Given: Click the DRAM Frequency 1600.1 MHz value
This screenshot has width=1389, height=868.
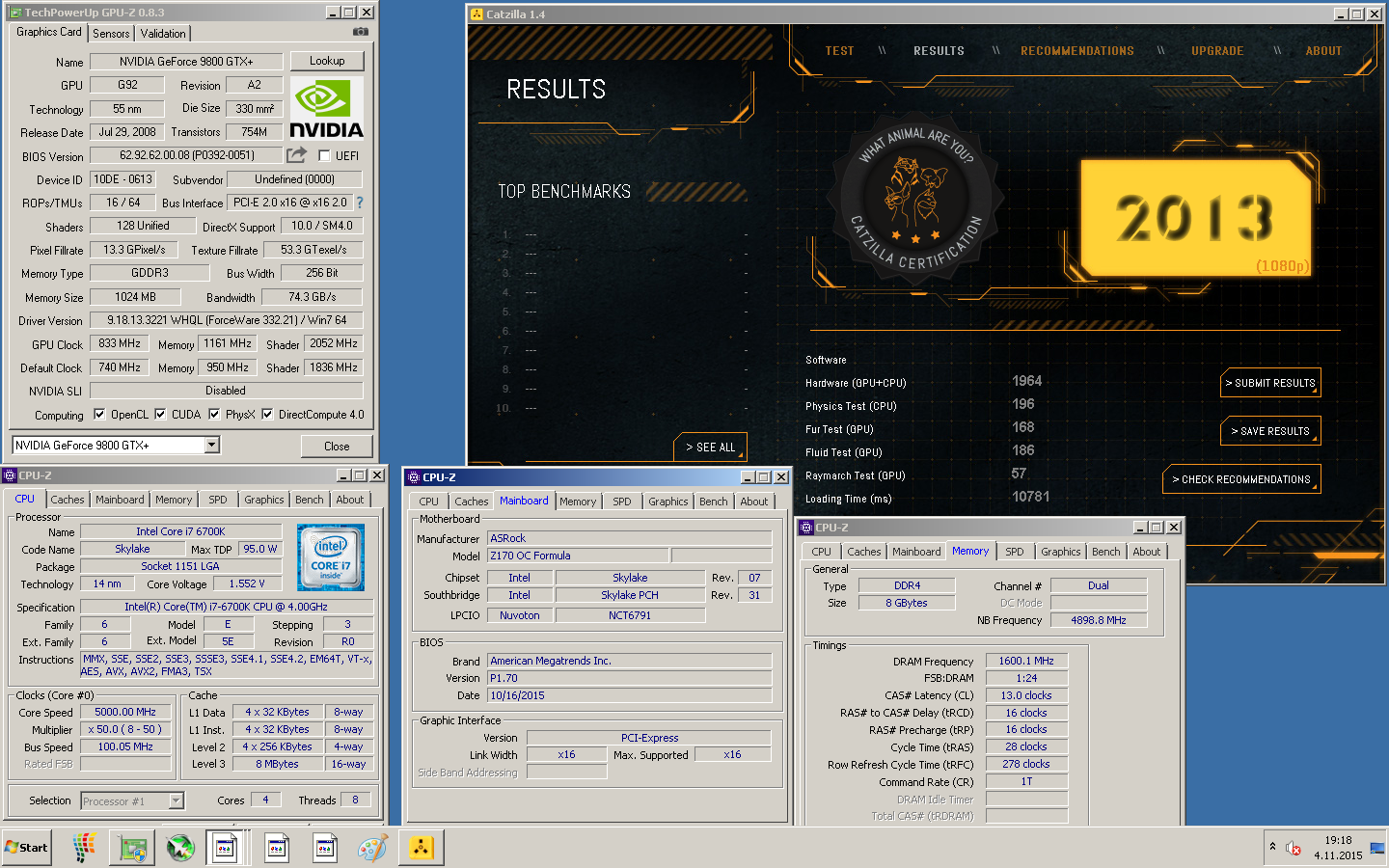Looking at the screenshot, I should pyautogui.click(x=1026, y=661).
